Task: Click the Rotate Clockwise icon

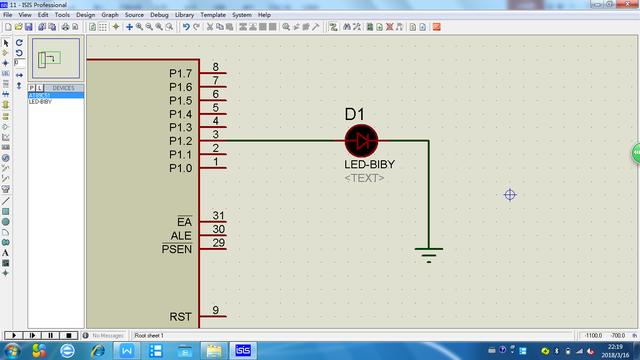Action: pyautogui.click(x=19, y=42)
